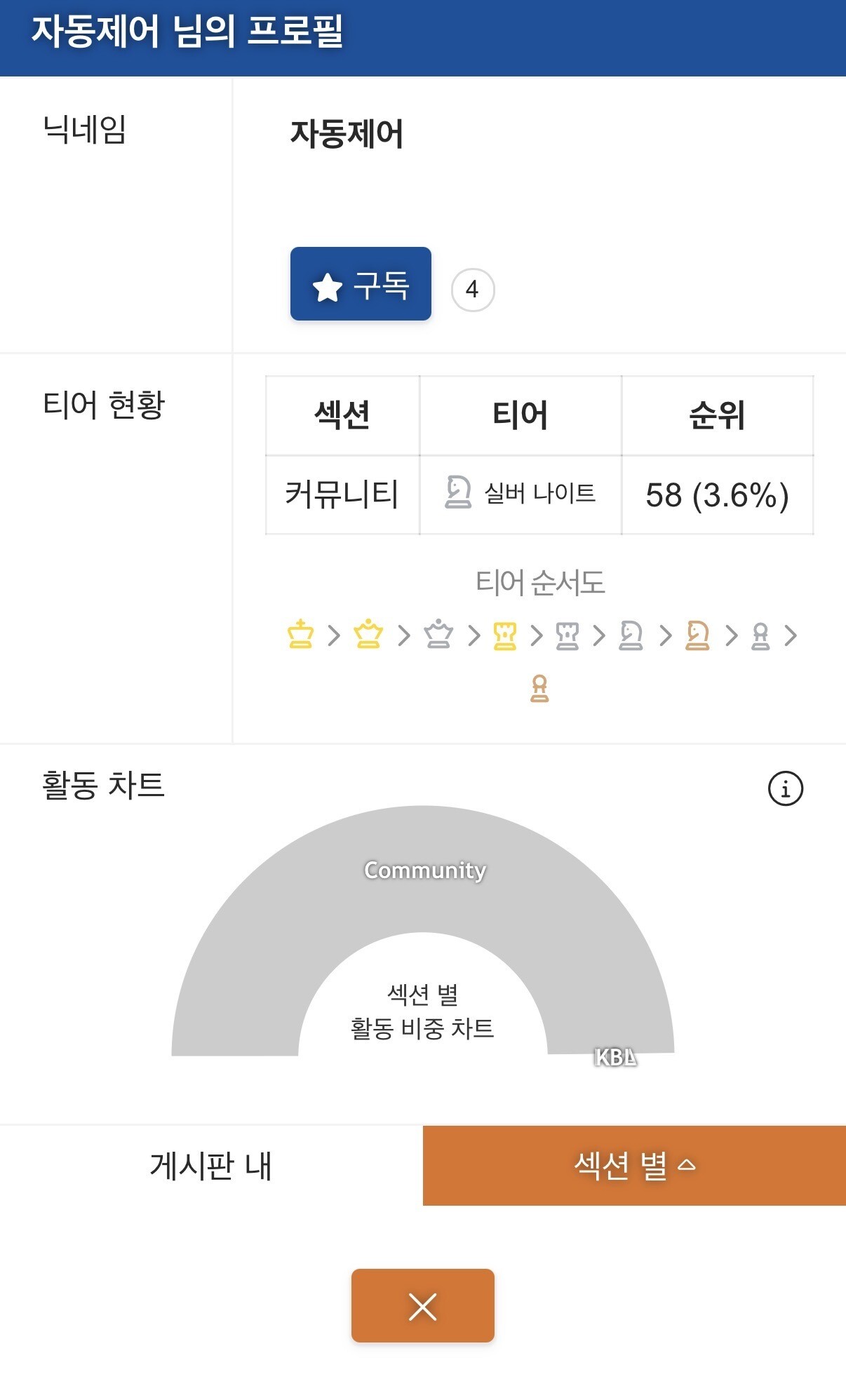Expand the 섹션 별 dropdown tab
The width and height of the screenshot is (846, 1400).
tap(634, 1166)
